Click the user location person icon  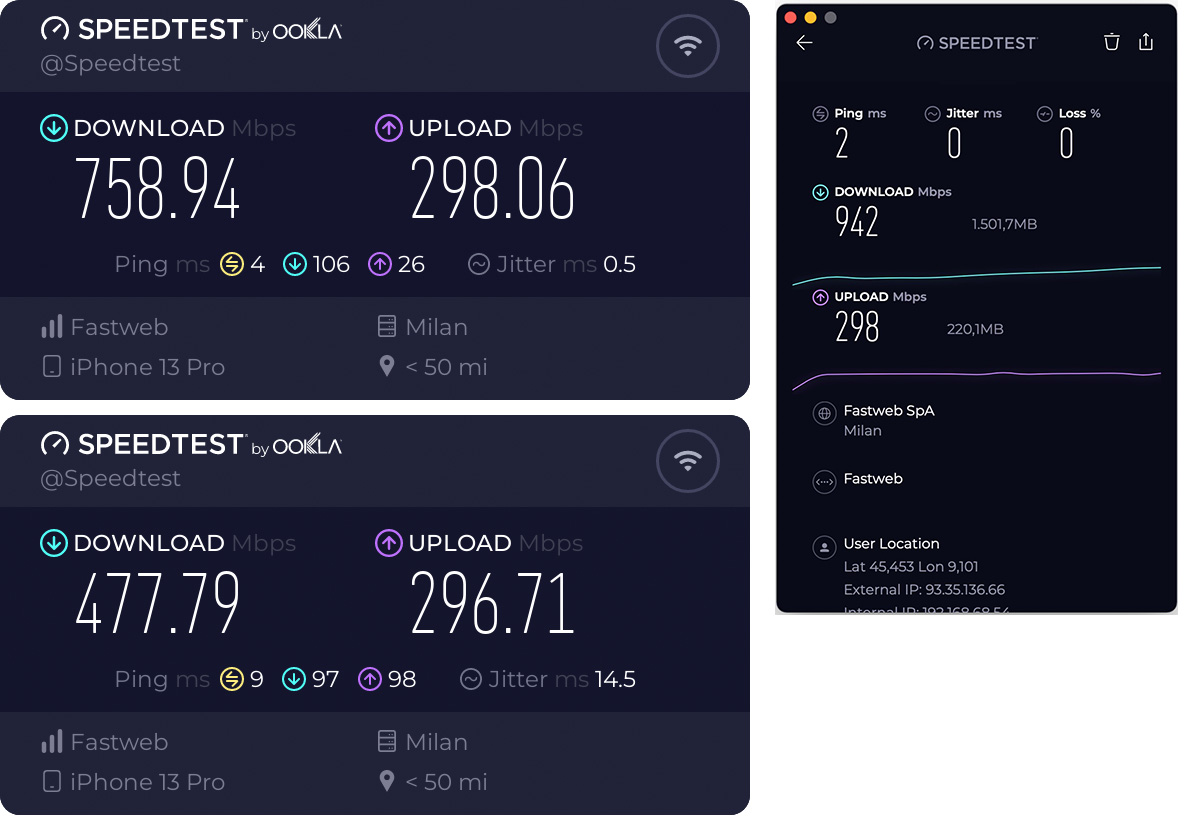tap(824, 547)
